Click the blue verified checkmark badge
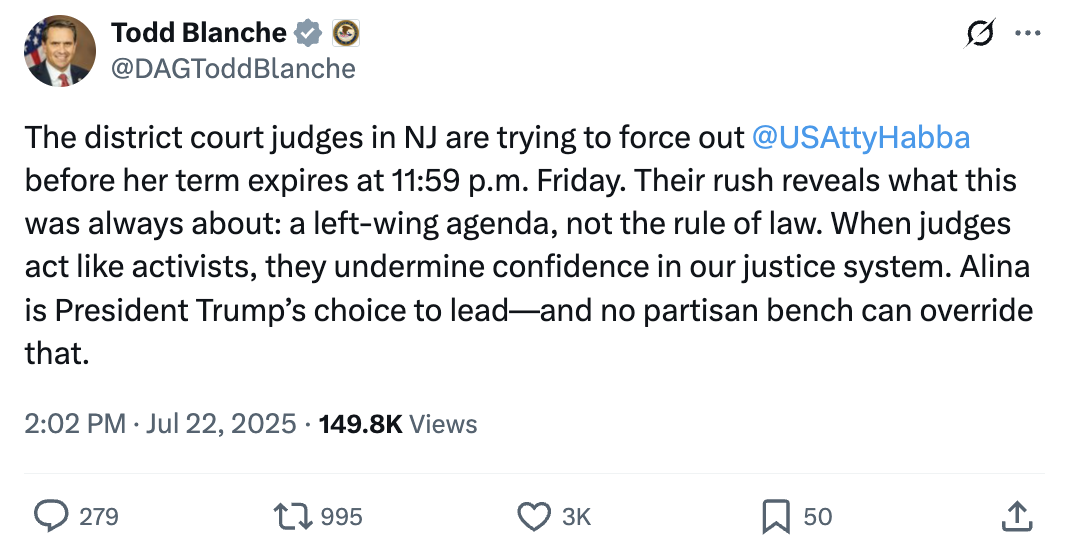The height and width of the screenshot is (552, 1074). (x=308, y=33)
